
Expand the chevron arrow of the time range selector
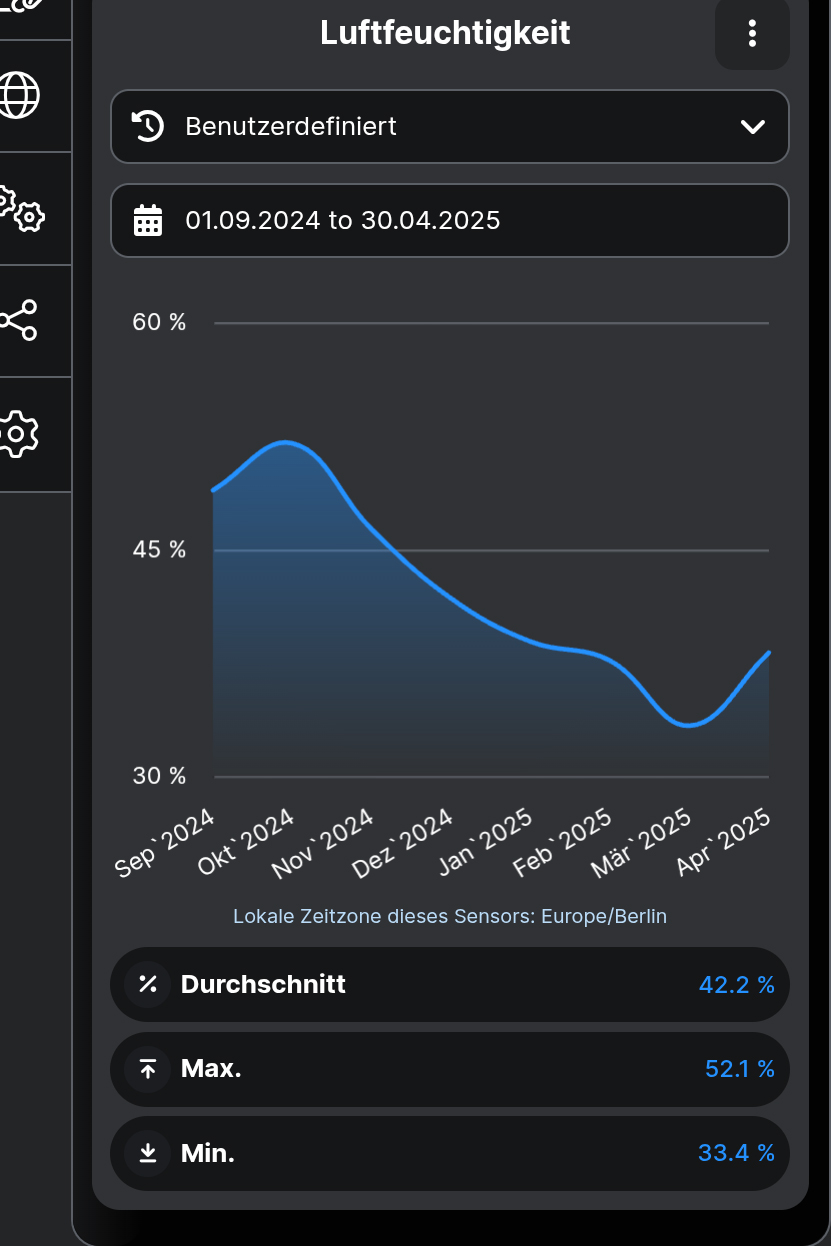pos(752,127)
